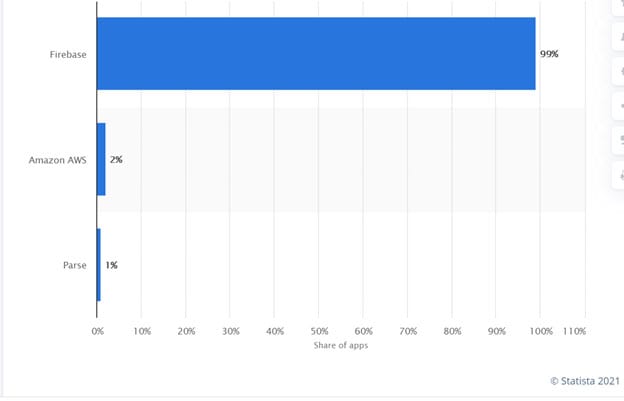Screen dimensions: 624x401
Task: Click the 99% data label
Action: click(x=549, y=54)
